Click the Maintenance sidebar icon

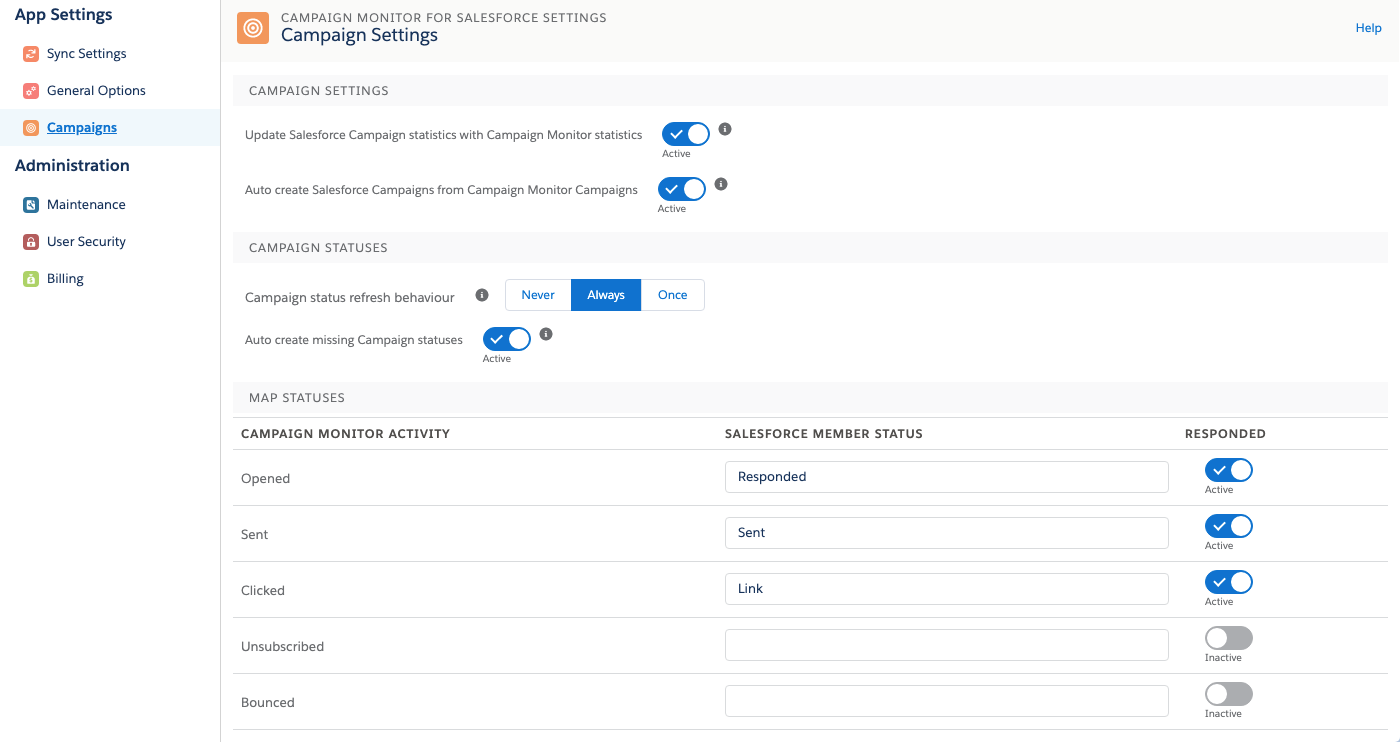coord(31,205)
